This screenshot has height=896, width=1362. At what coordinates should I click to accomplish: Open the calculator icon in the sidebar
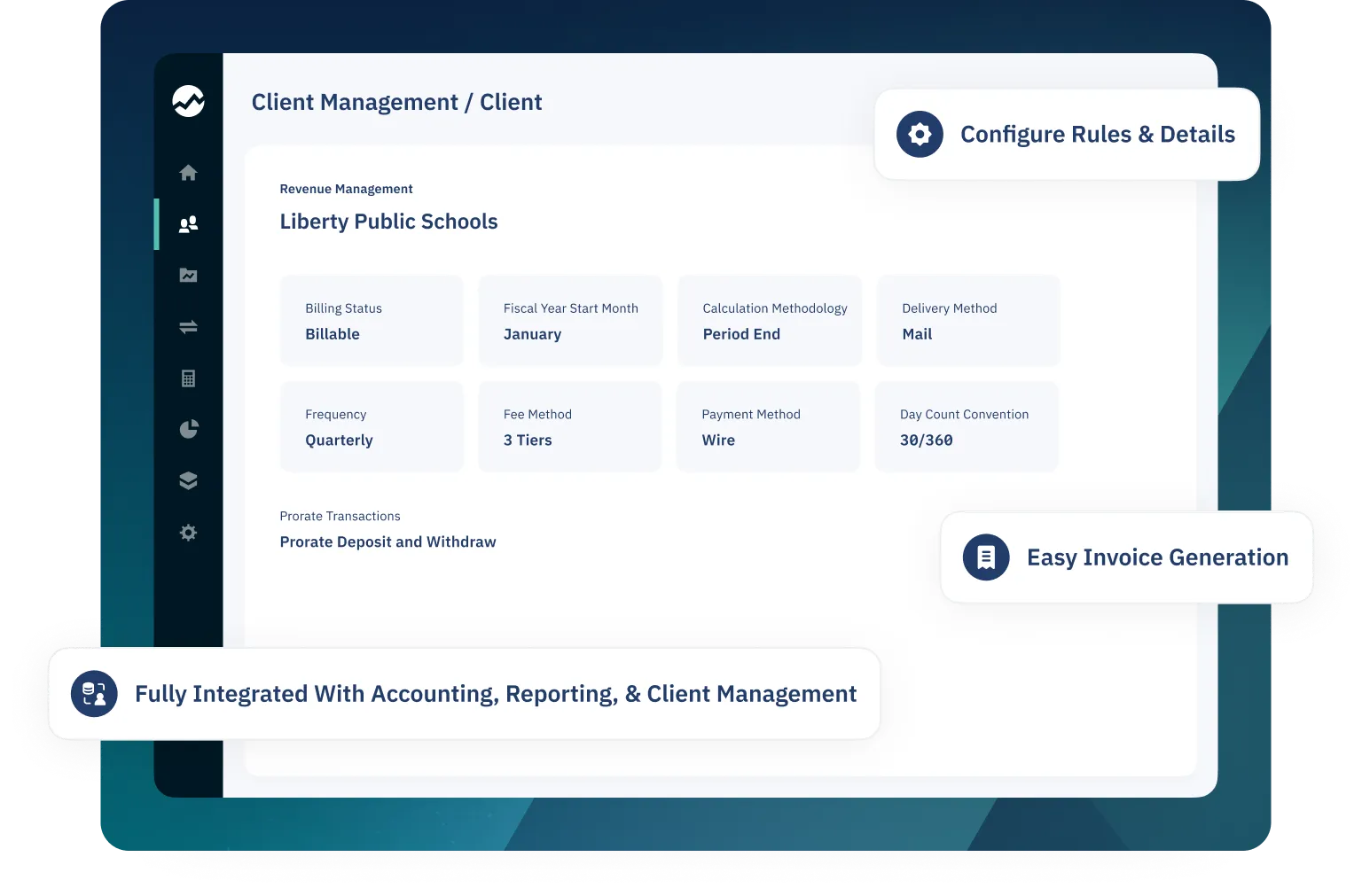(x=188, y=378)
